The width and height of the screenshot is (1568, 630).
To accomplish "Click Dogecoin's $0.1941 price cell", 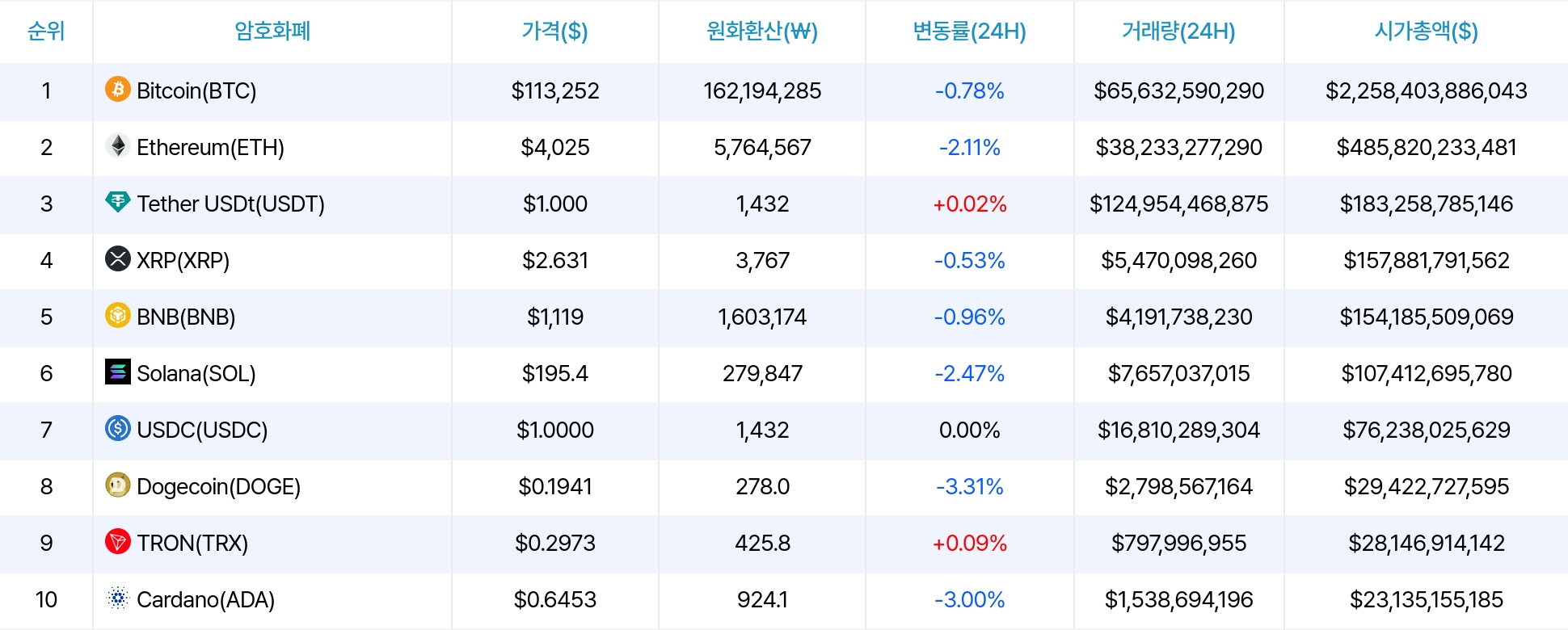I will point(554,486).
